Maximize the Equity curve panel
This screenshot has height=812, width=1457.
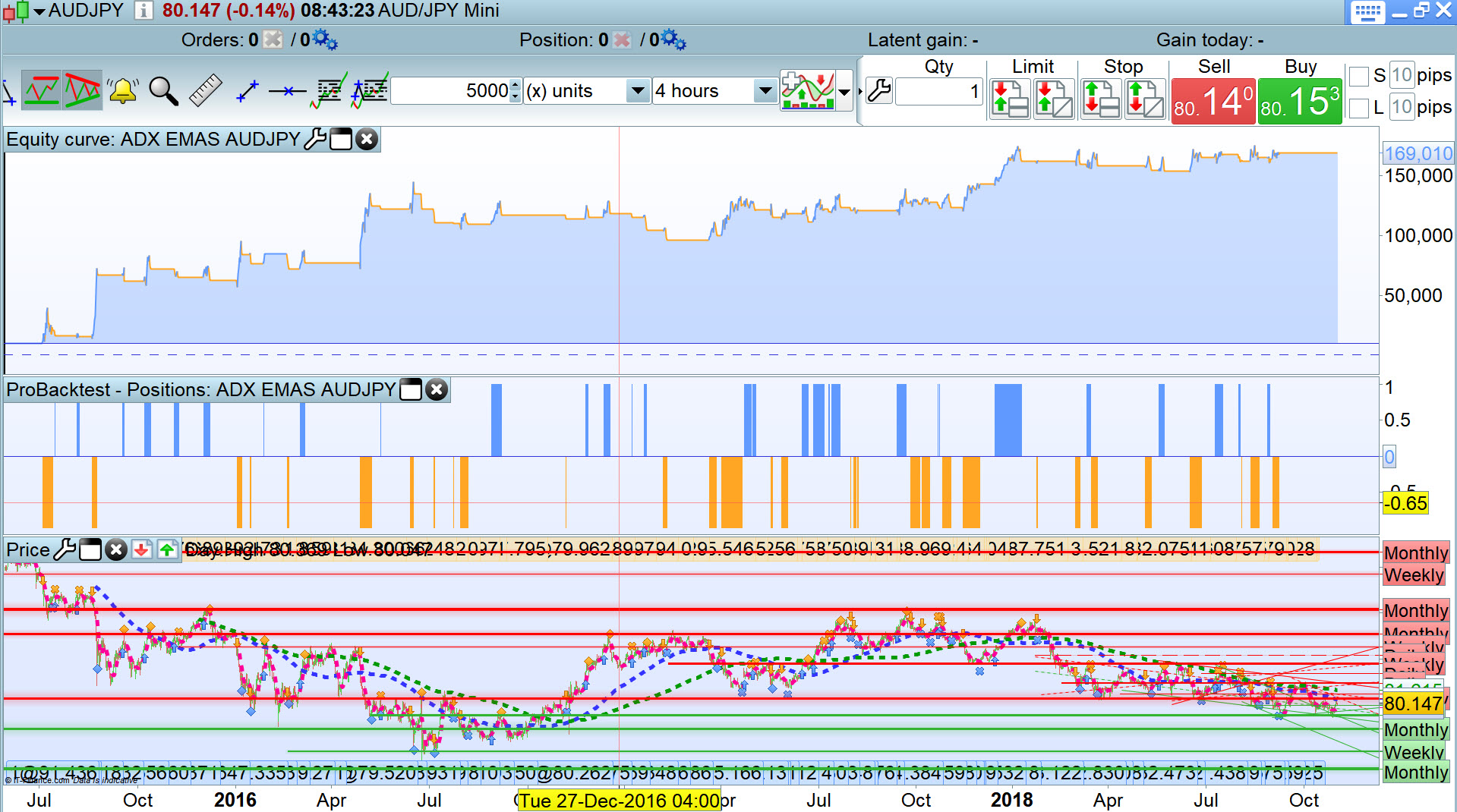click(x=341, y=139)
